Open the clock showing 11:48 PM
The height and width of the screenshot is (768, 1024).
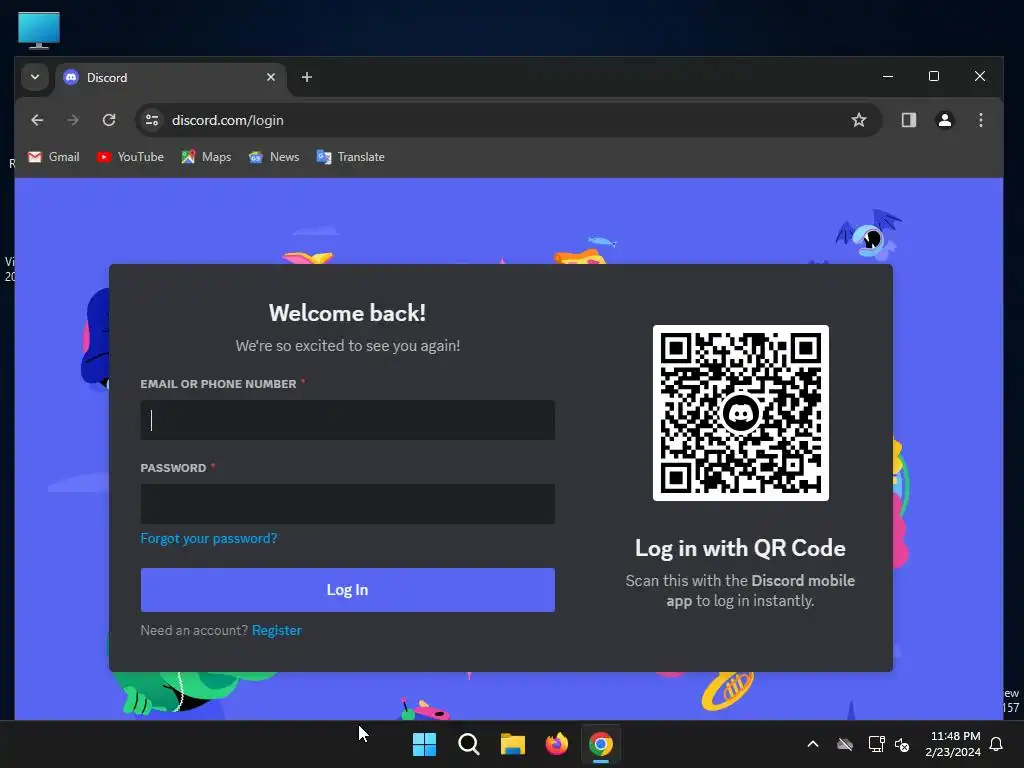(953, 744)
